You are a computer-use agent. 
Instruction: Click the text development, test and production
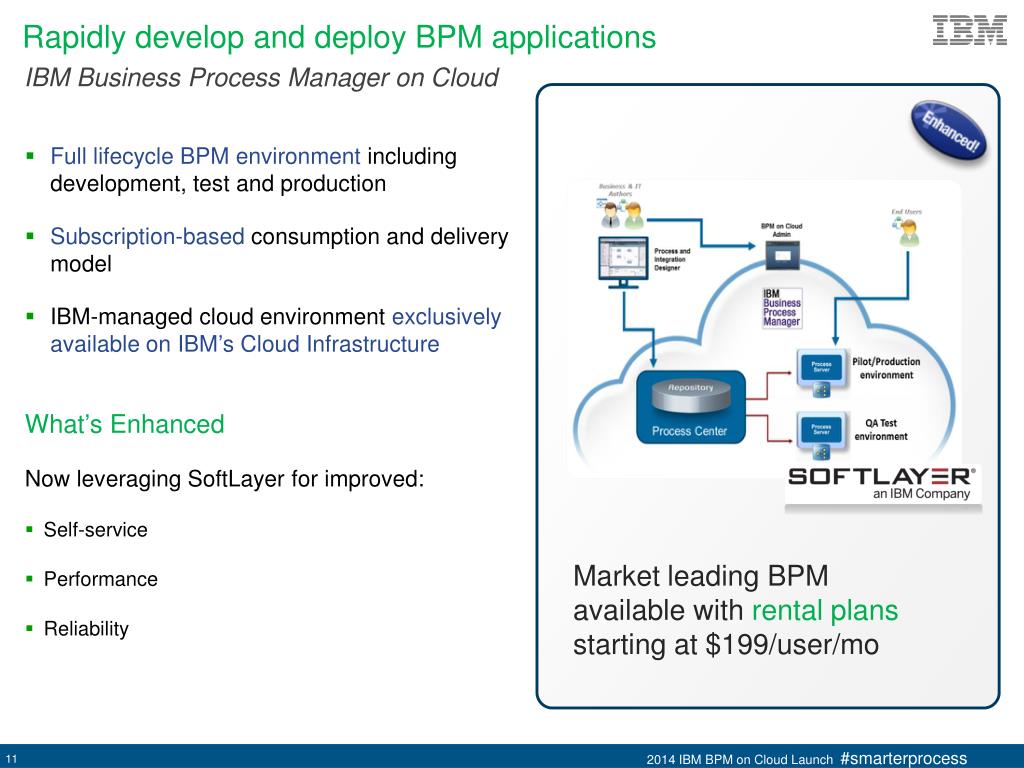pos(218,184)
